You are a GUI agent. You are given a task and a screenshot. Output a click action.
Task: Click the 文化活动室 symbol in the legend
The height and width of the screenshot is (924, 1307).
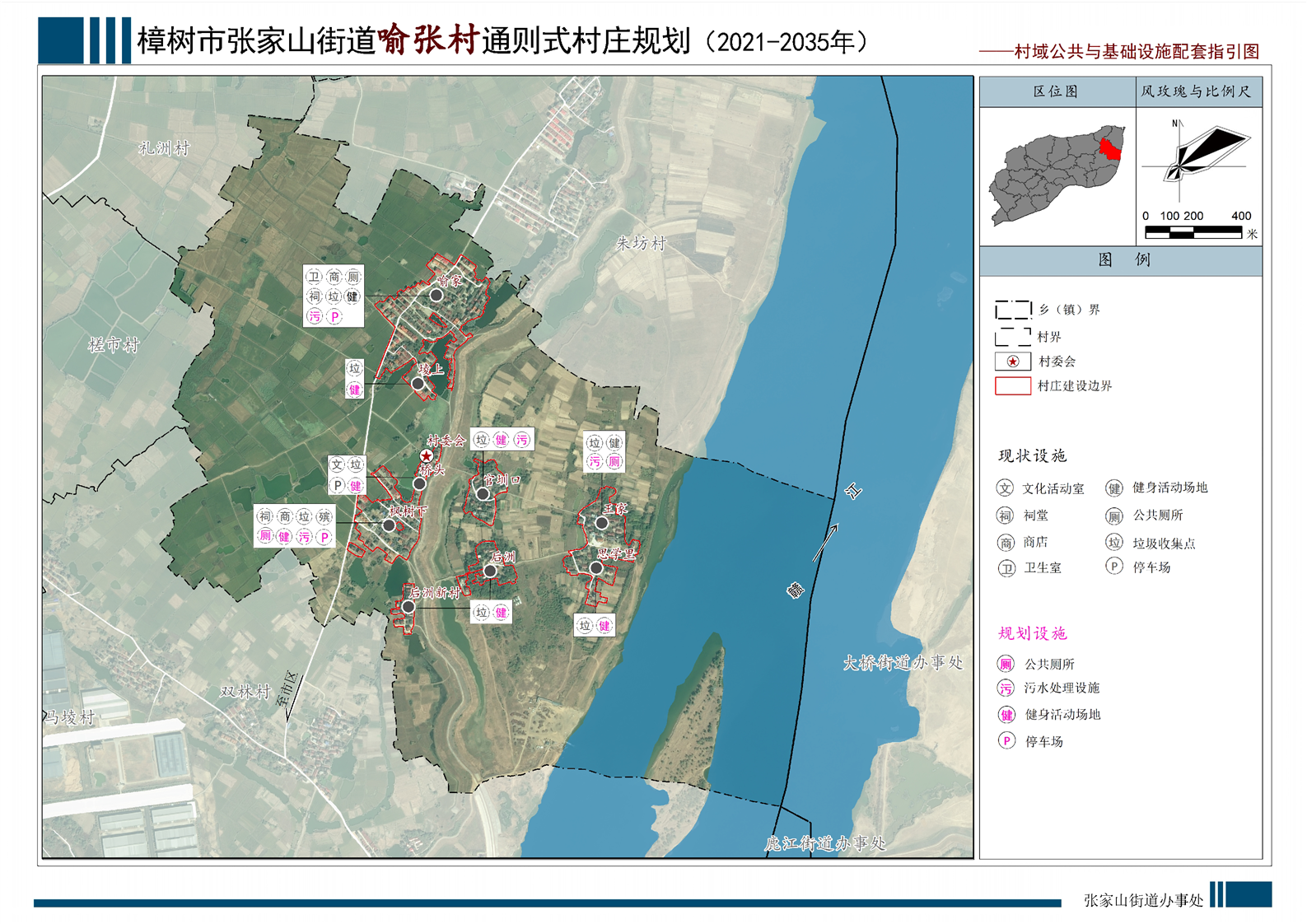pos(1005,488)
